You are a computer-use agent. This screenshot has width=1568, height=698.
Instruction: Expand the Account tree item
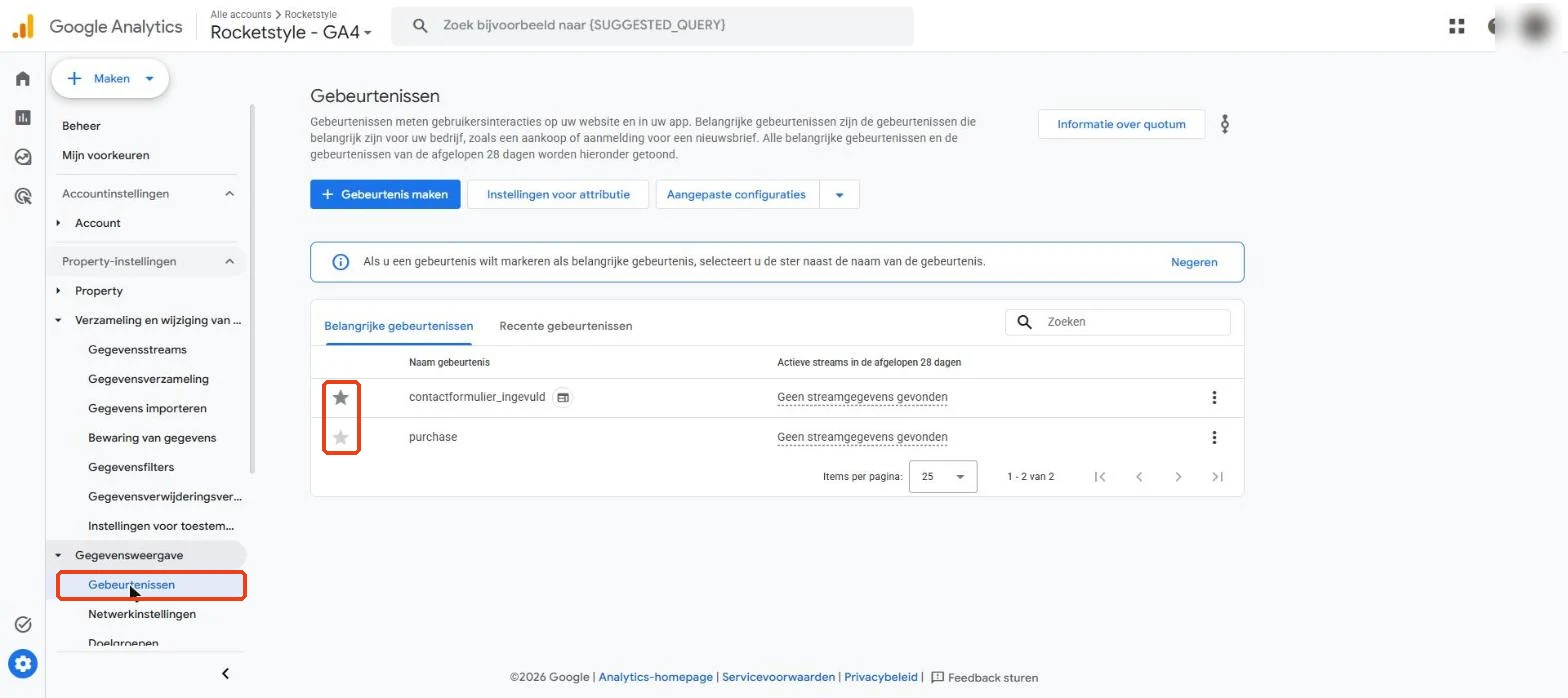click(58, 223)
